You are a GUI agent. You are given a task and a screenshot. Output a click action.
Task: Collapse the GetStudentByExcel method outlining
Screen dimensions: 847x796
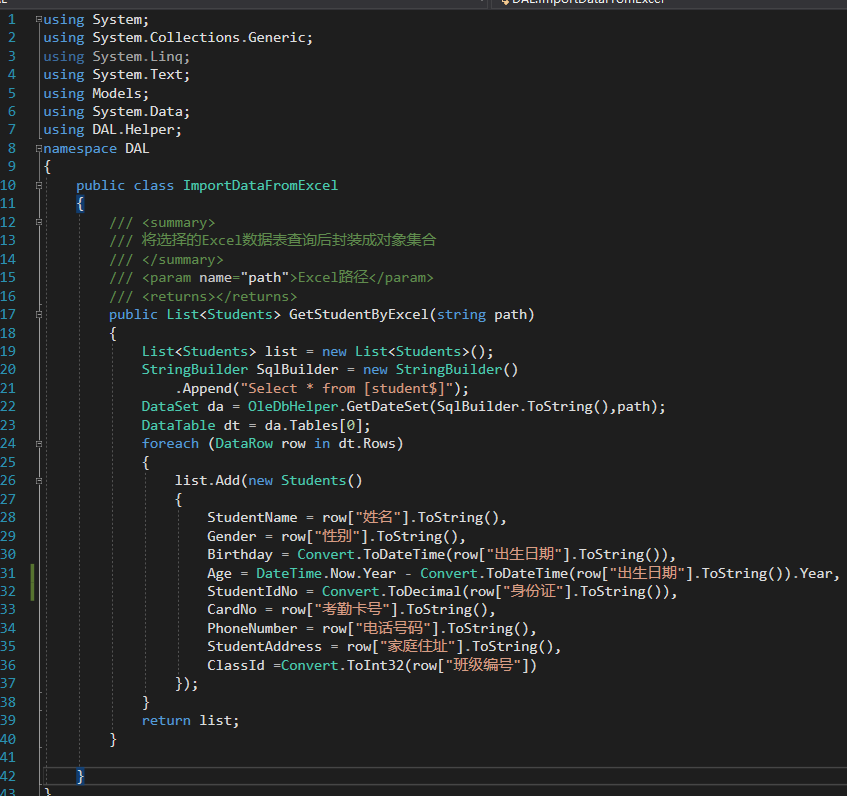38,314
